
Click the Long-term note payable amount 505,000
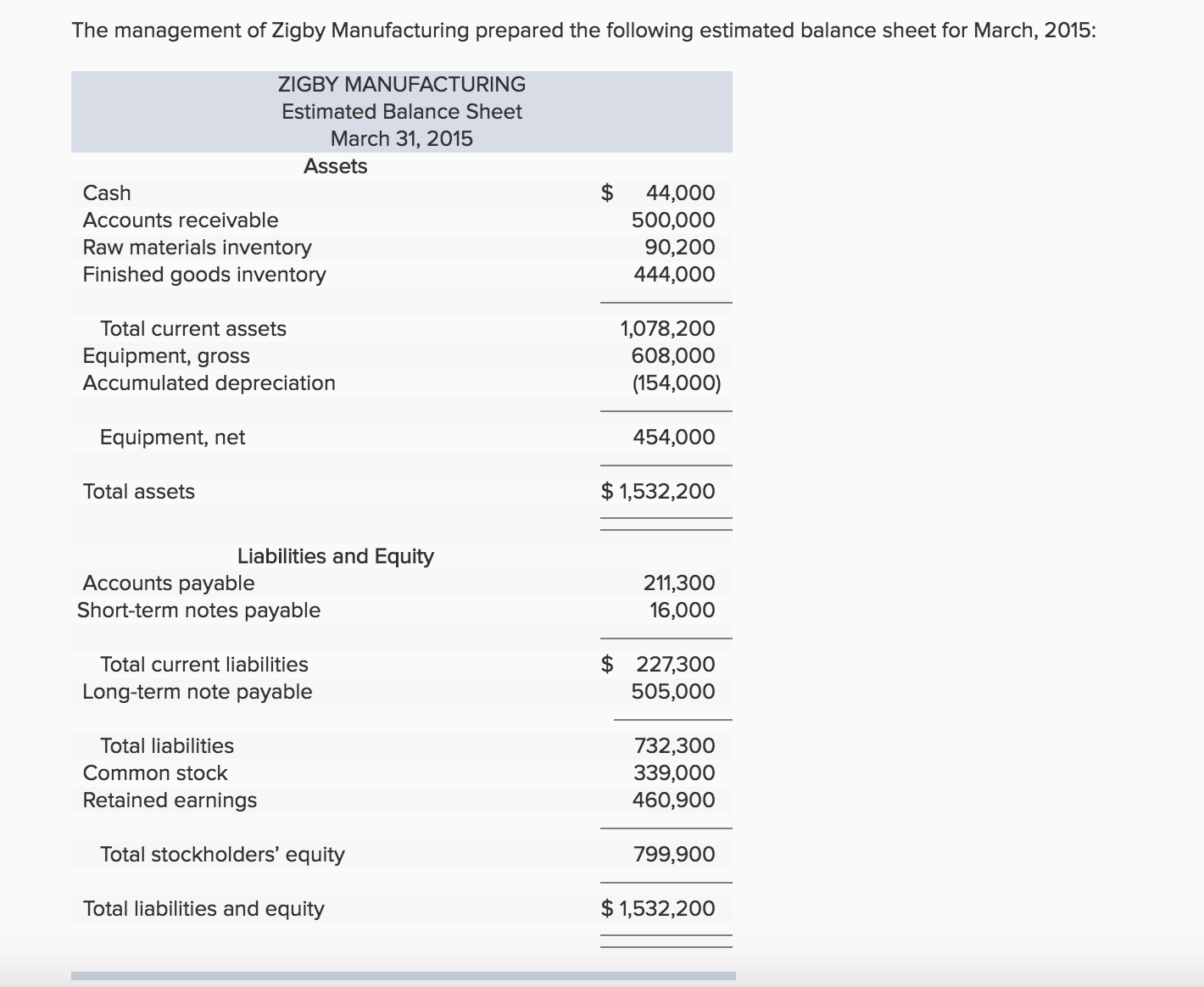(673, 691)
